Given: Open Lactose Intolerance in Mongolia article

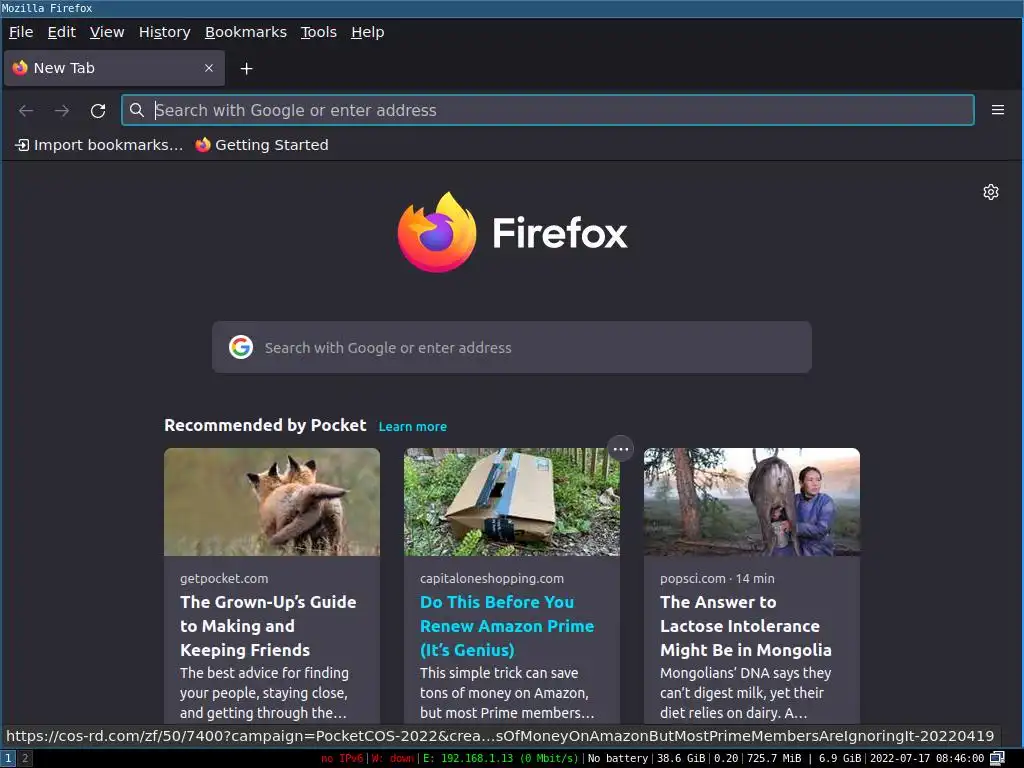Looking at the screenshot, I should point(746,626).
